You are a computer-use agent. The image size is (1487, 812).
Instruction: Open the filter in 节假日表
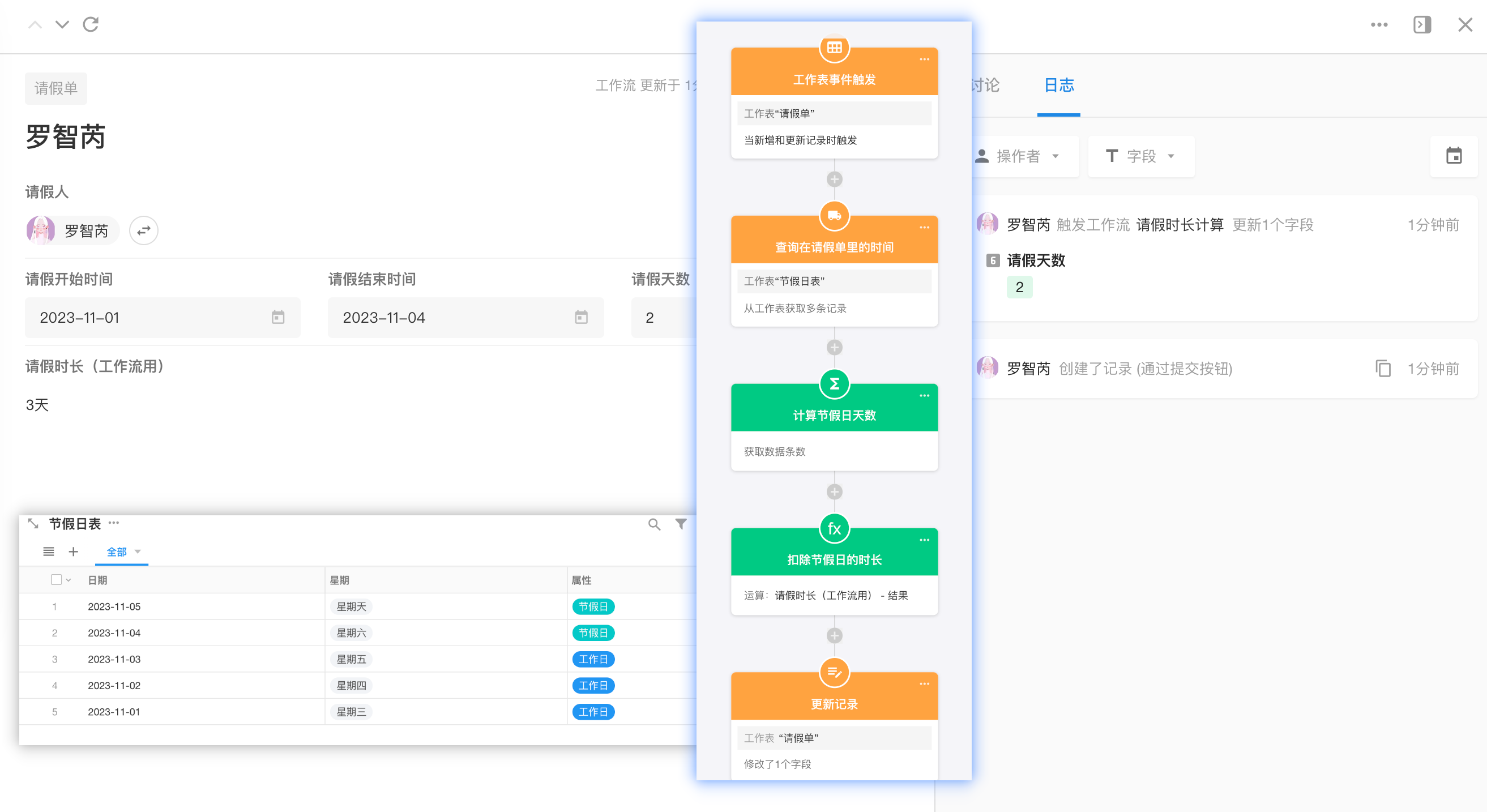click(681, 524)
